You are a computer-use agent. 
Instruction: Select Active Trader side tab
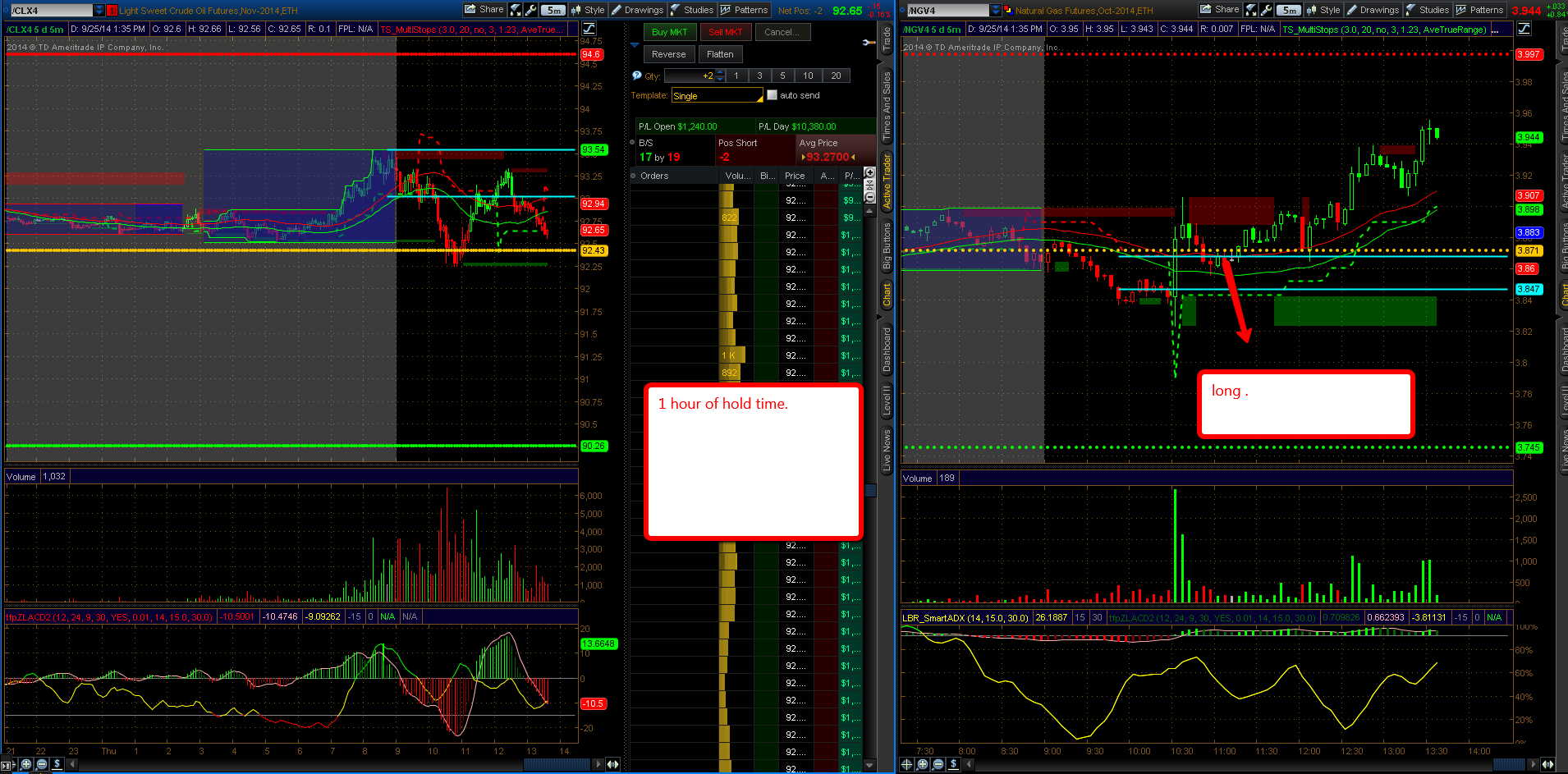point(887,181)
